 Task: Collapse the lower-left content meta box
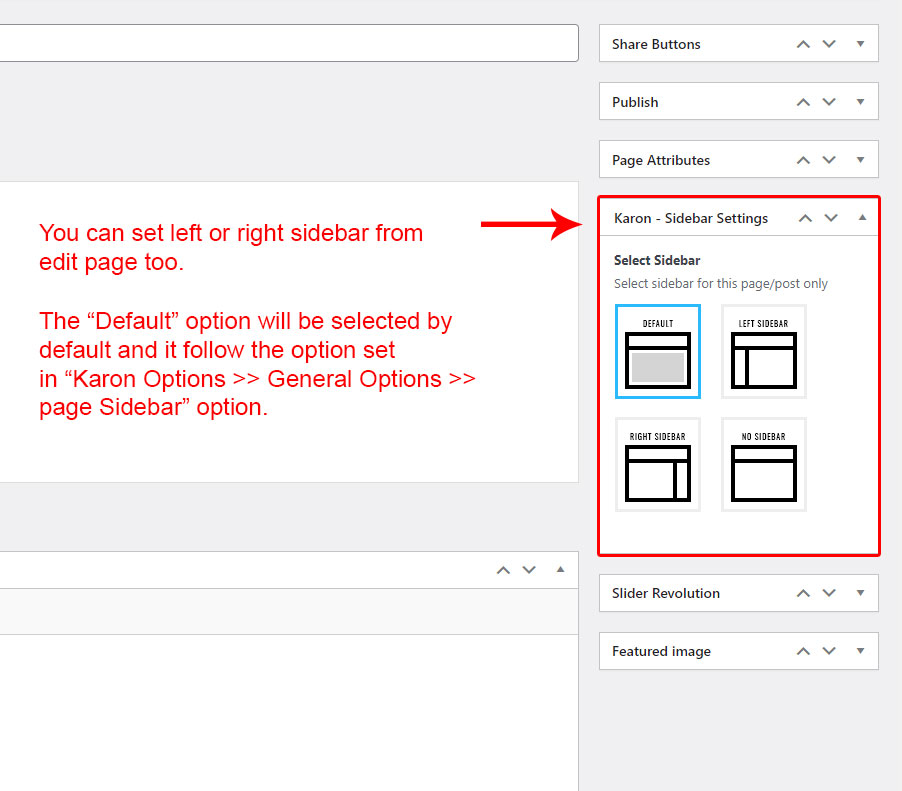coord(560,570)
